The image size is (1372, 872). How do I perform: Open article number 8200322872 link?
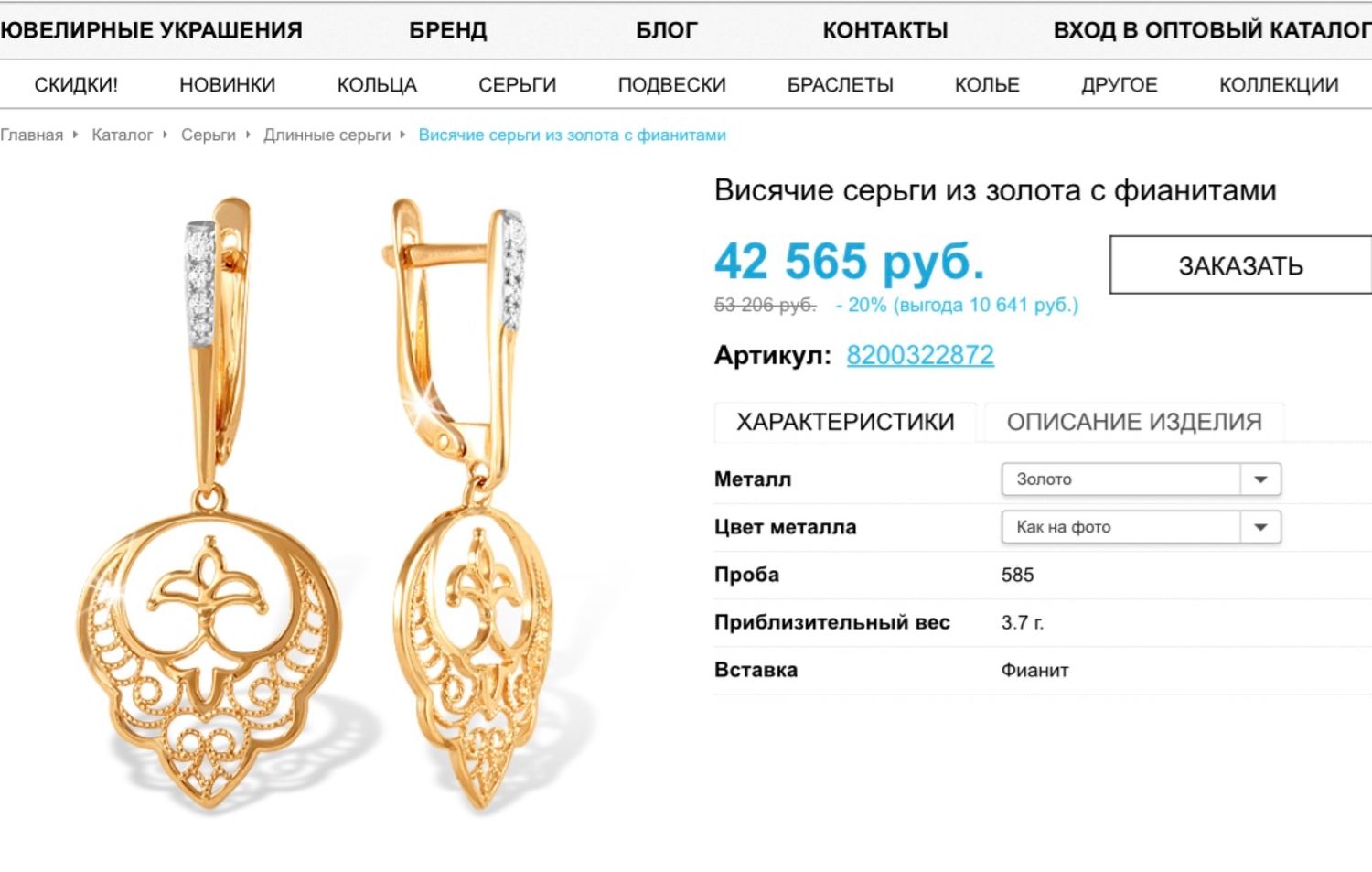(x=920, y=355)
